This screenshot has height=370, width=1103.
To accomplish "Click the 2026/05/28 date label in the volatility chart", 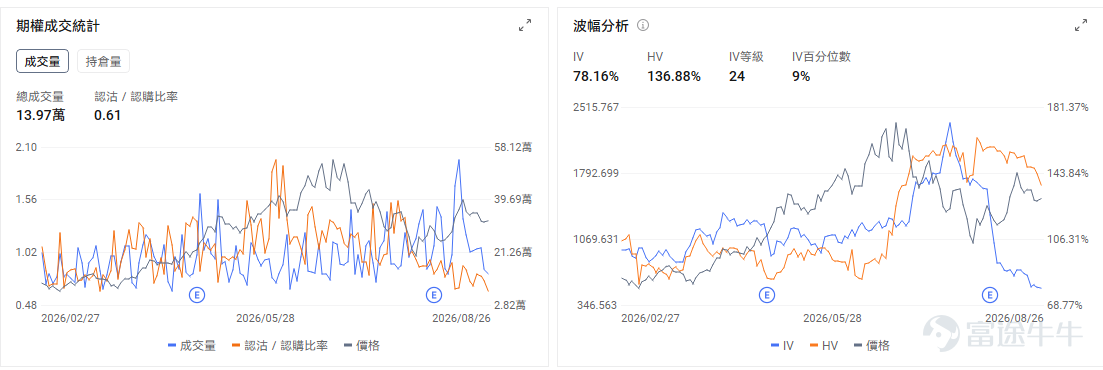I will point(832,318).
